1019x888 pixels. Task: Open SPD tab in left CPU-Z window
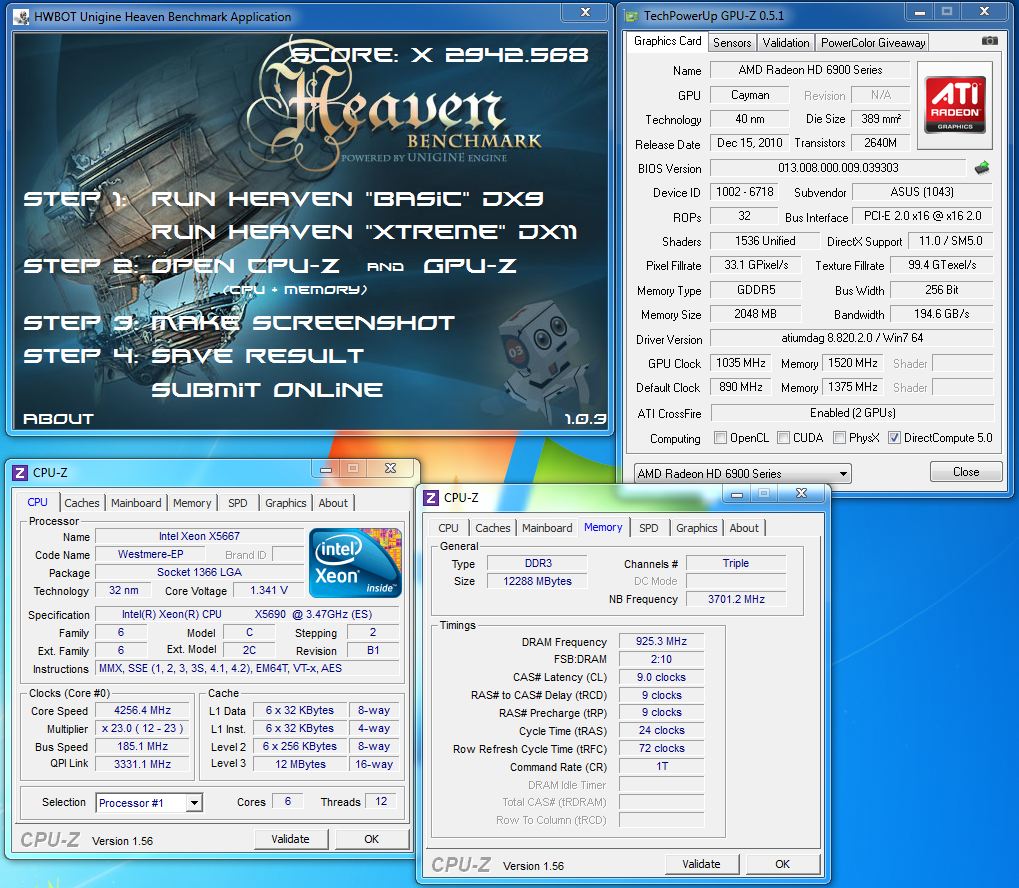click(x=238, y=503)
